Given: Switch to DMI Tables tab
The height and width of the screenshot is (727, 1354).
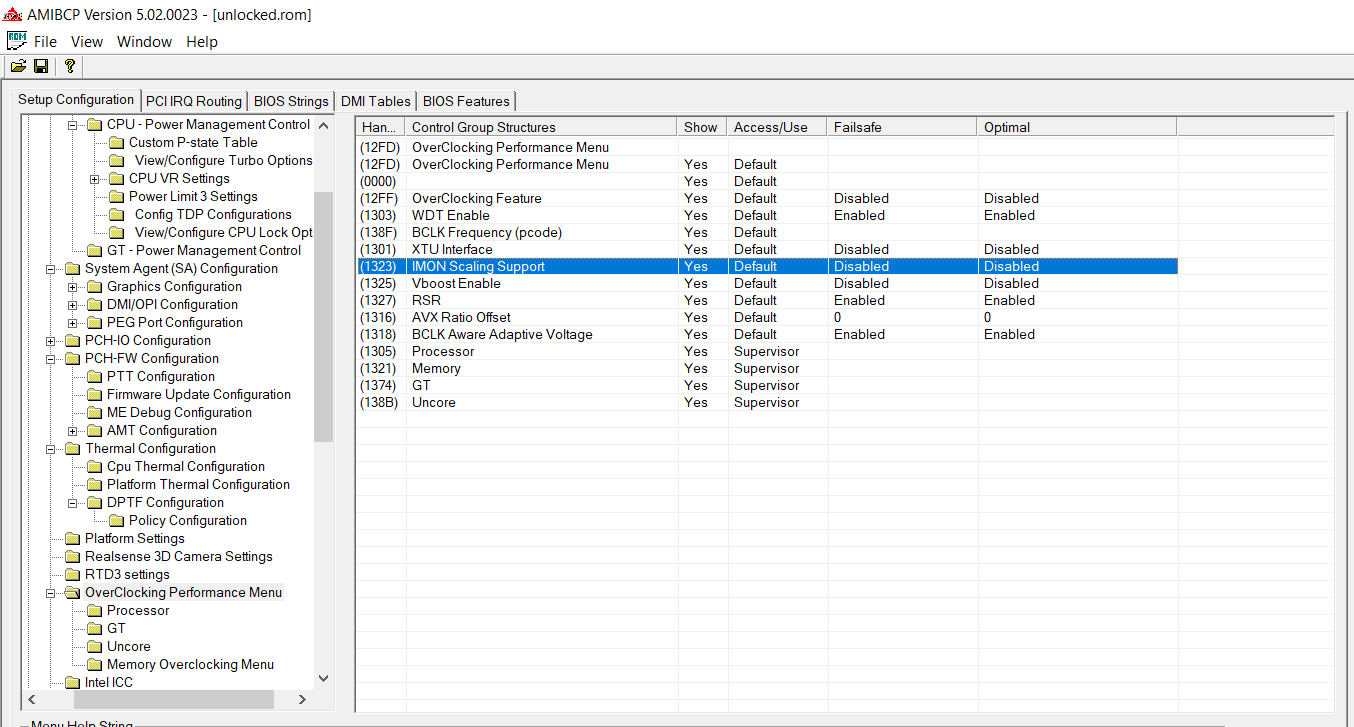Looking at the screenshot, I should pos(375,101).
